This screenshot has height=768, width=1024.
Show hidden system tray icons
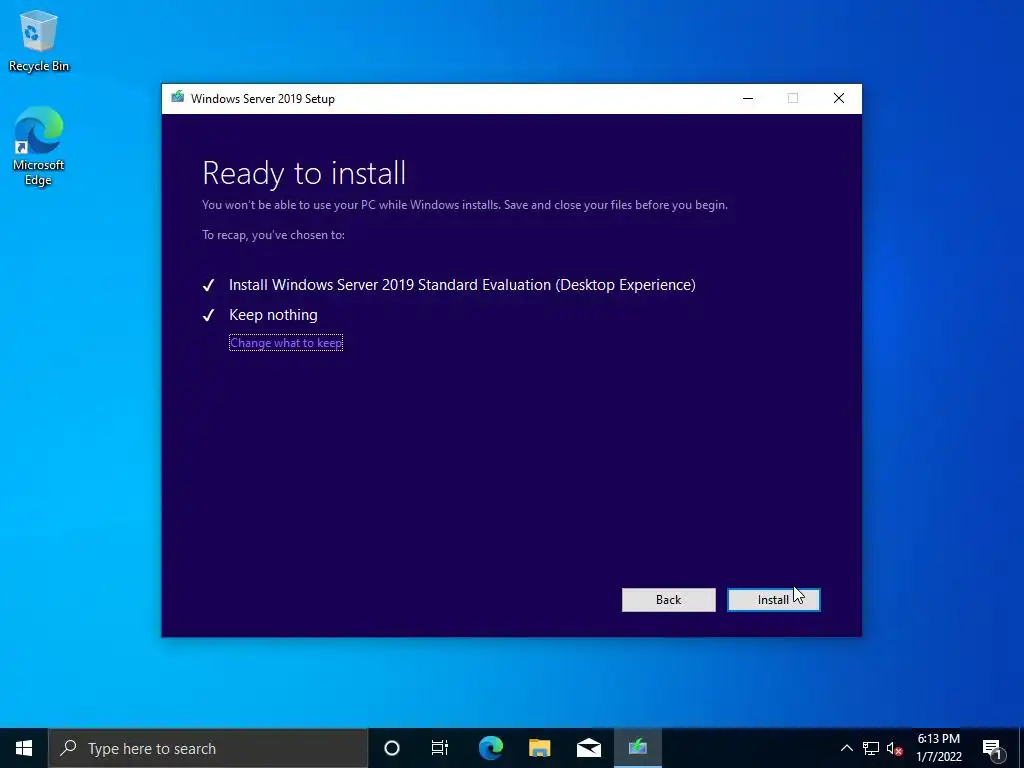pos(846,748)
